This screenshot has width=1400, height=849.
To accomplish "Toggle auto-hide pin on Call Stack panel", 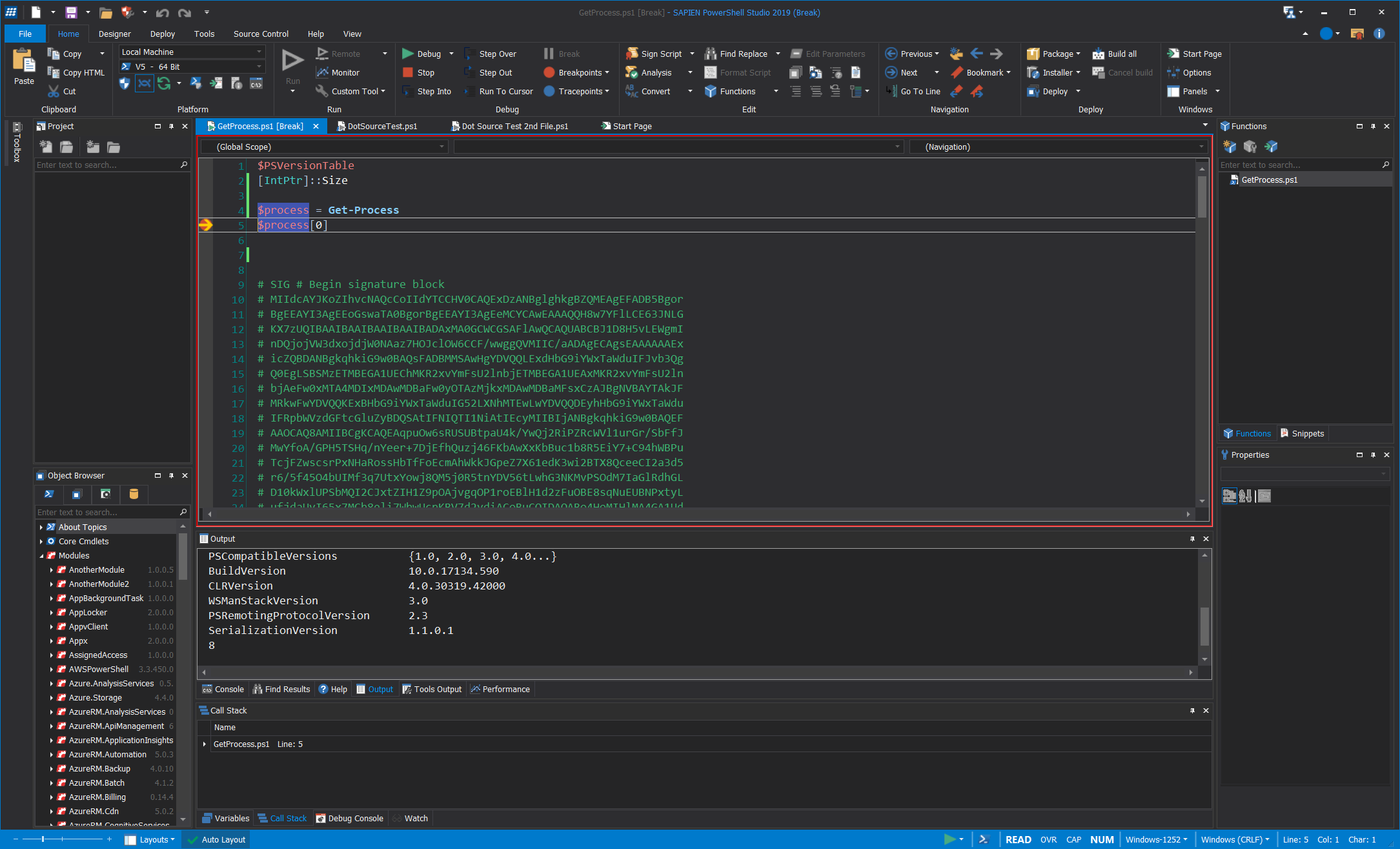I will [x=1192, y=710].
